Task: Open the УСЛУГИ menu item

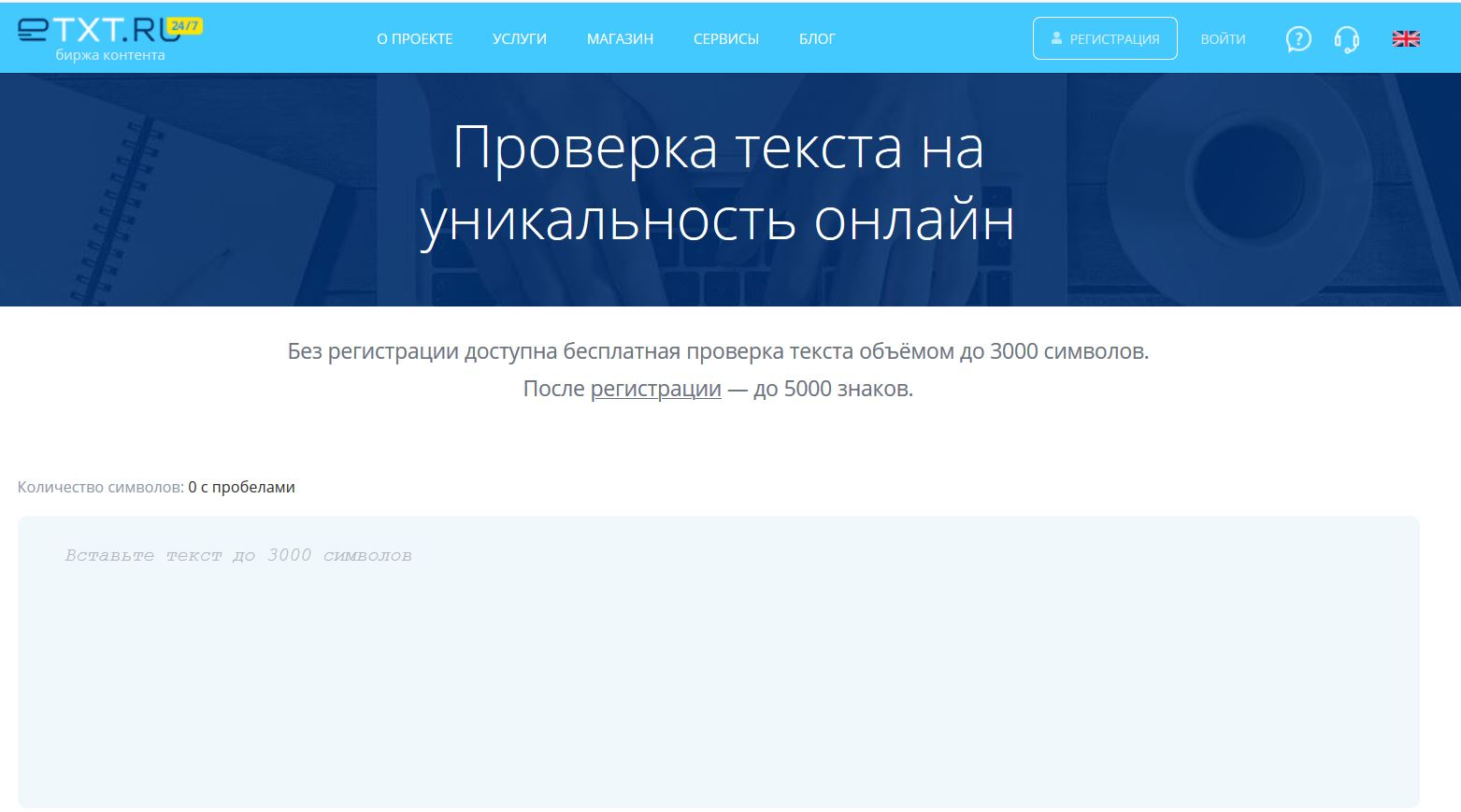Action: point(519,39)
